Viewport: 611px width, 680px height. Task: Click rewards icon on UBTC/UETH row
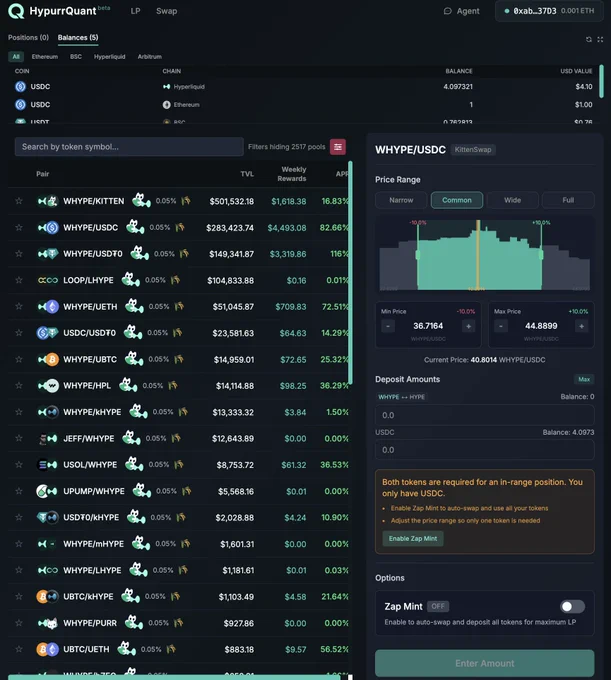[x=171, y=649]
